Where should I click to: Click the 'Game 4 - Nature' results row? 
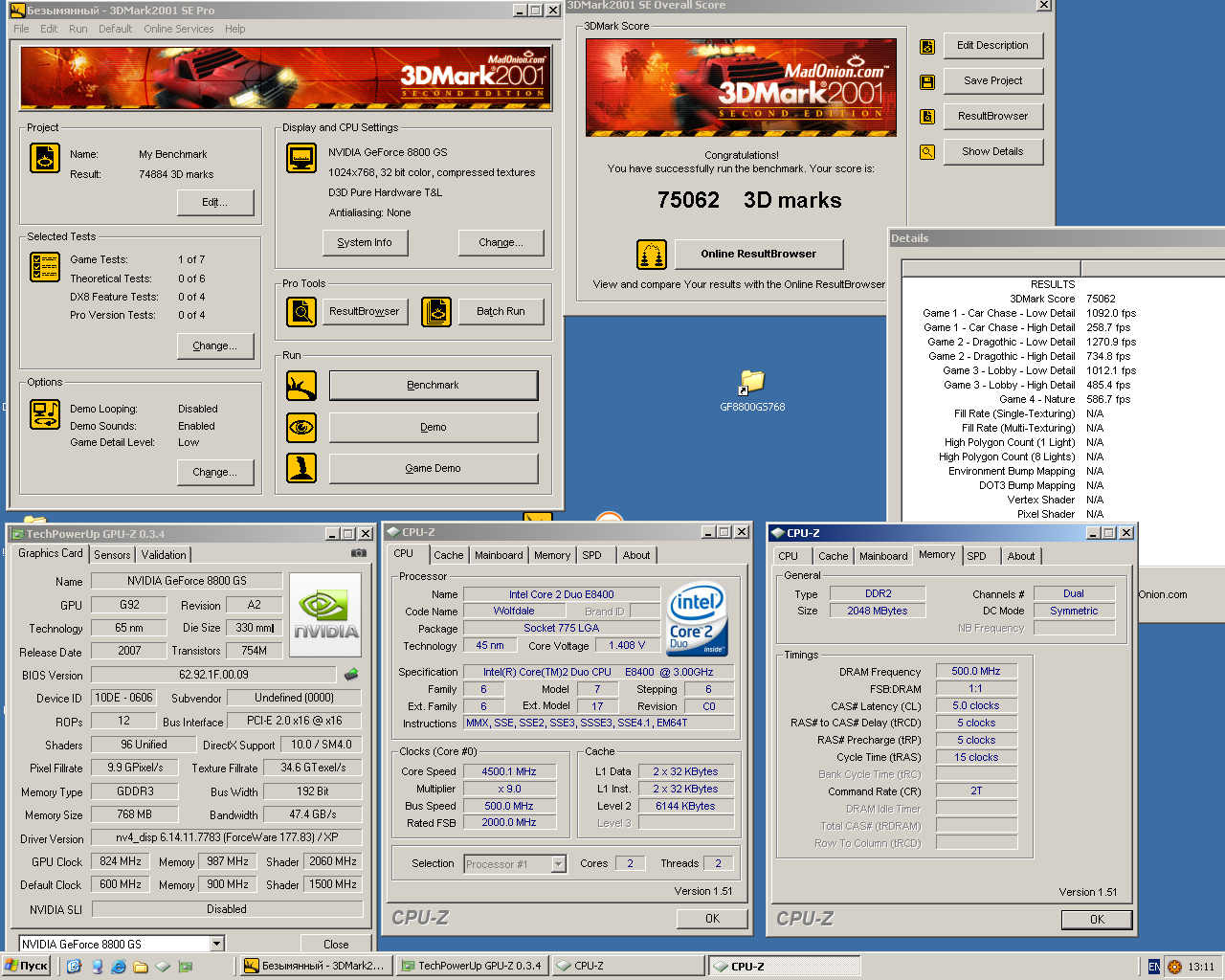(1064, 399)
